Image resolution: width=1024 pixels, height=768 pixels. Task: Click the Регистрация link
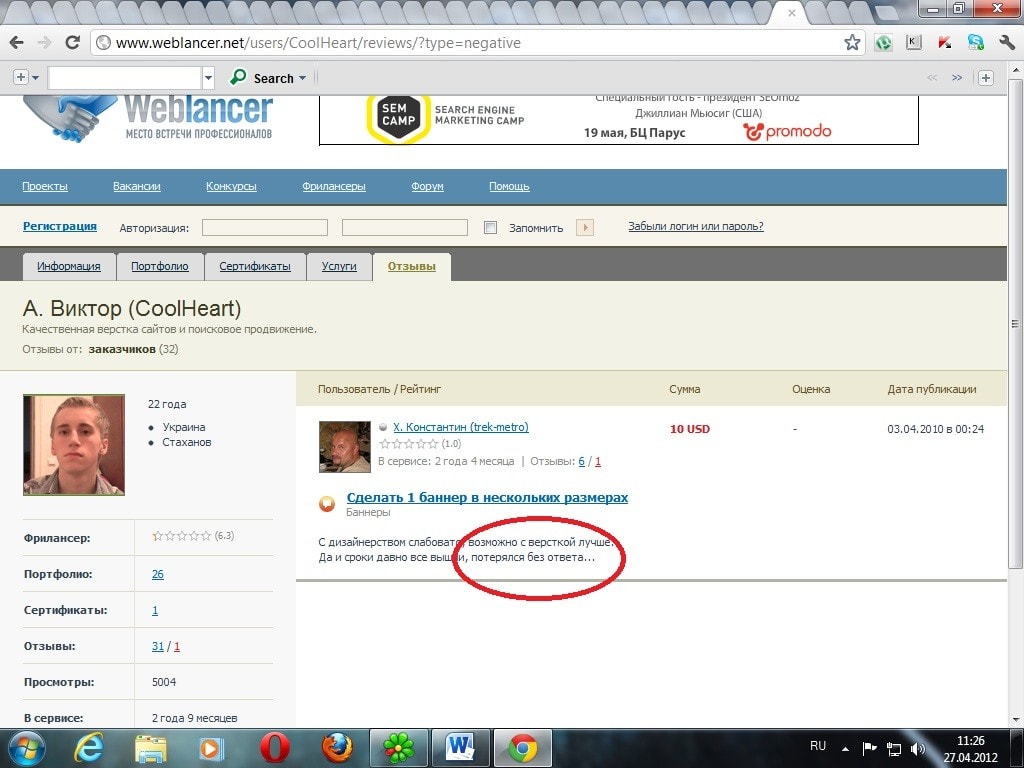(x=59, y=226)
